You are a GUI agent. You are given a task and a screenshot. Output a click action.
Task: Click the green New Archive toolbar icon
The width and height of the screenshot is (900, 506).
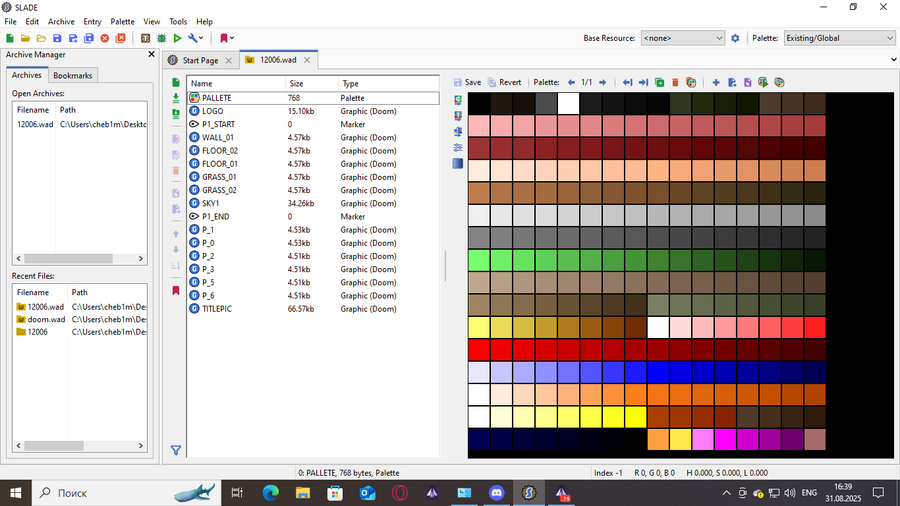[x=10, y=38]
